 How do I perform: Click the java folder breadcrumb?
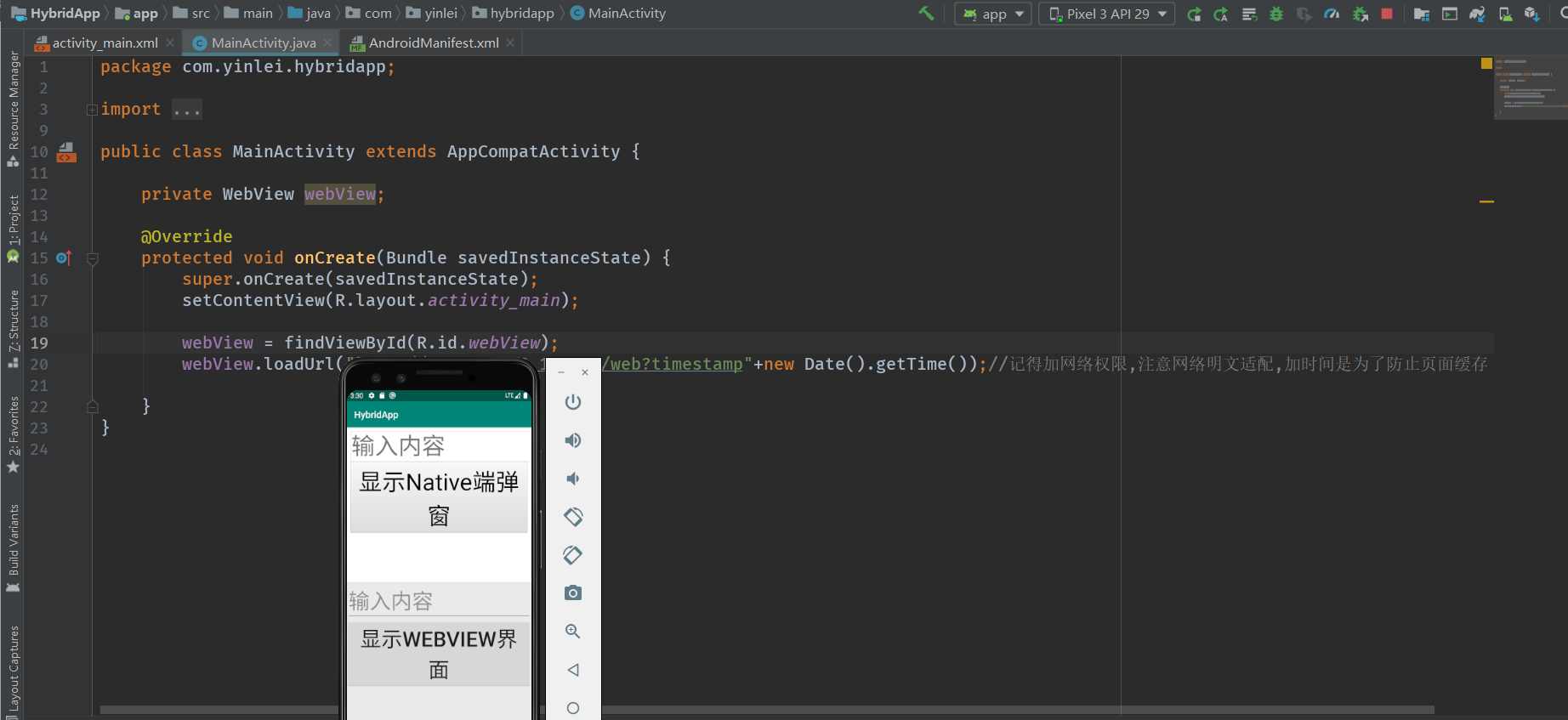310,14
